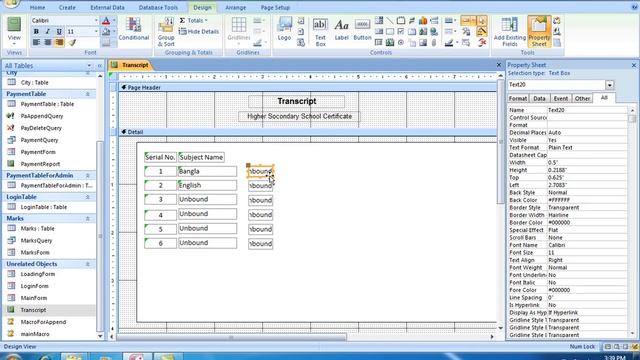The image size is (640, 360).
Task: Select the Format Painter brush icon
Action: coord(72,42)
